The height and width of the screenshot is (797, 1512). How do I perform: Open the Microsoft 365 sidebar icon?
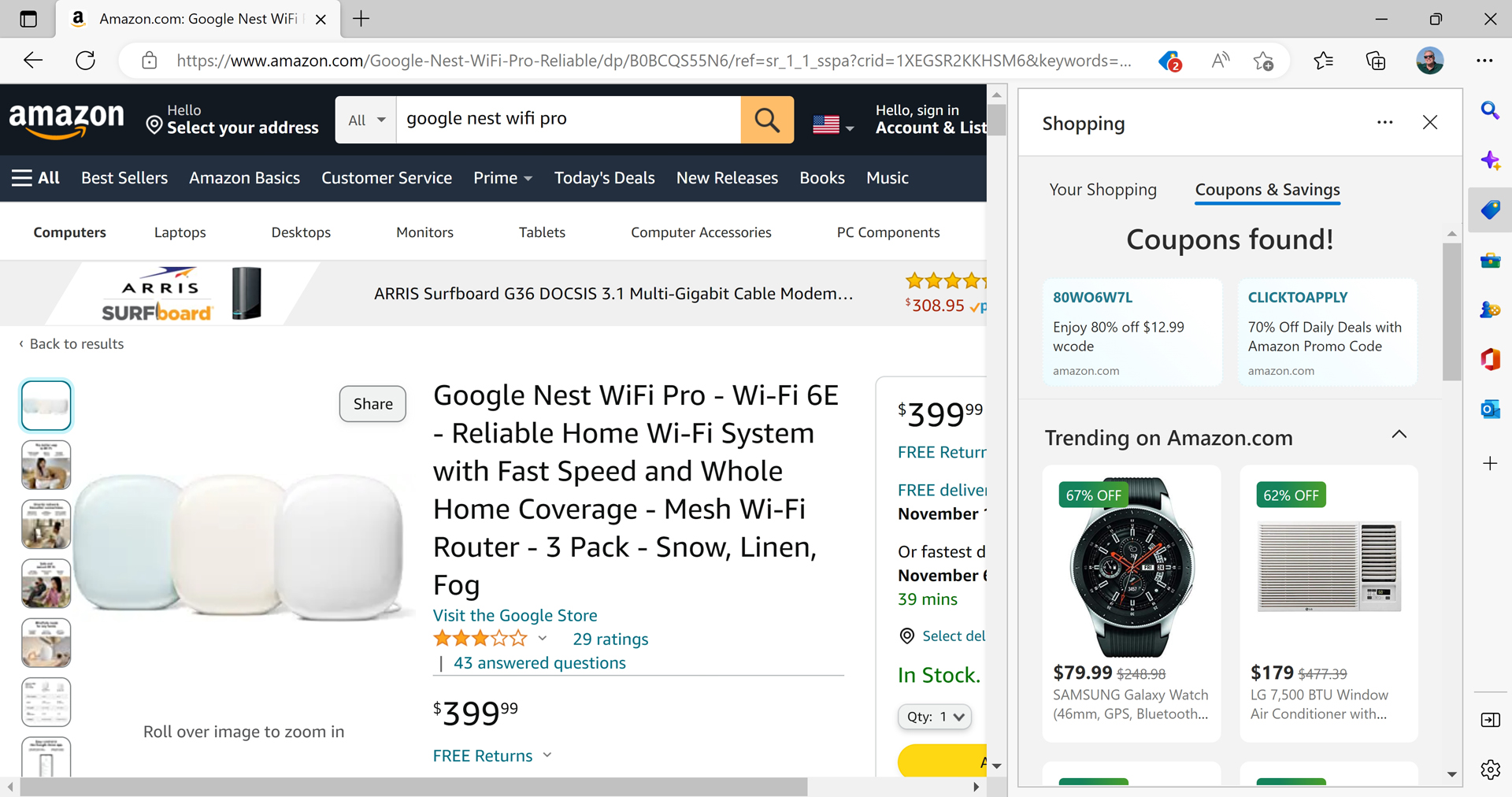click(1490, 359)
